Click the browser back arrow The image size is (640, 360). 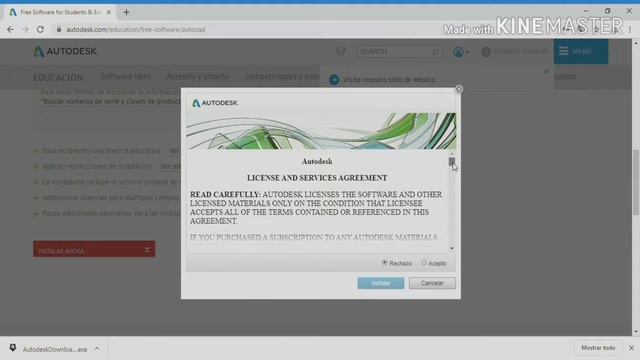(x=10, y=29)
